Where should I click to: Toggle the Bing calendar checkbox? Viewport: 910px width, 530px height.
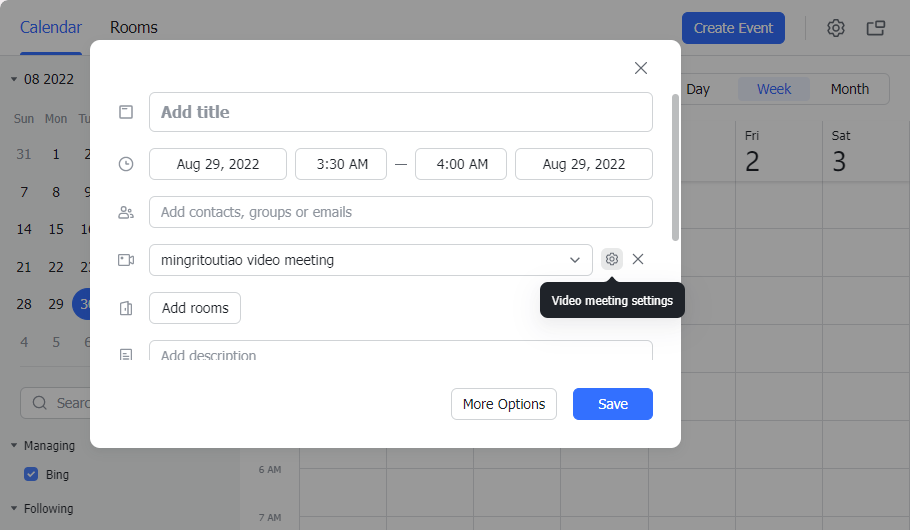tap(31, 474)
